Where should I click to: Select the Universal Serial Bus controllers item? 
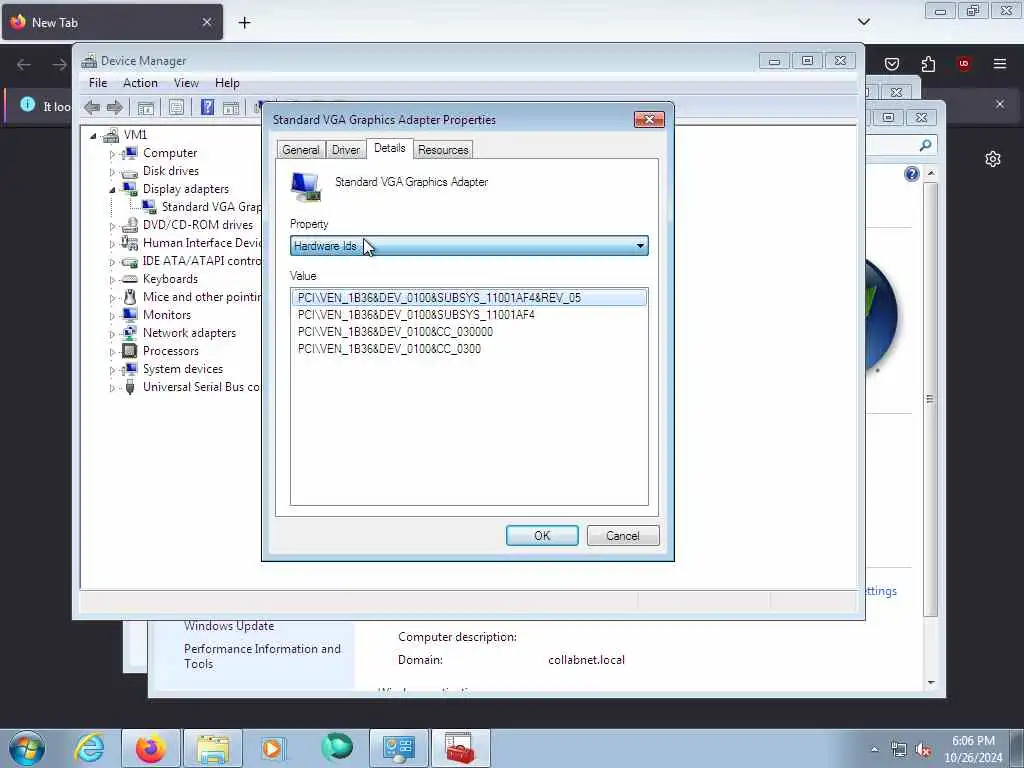click(201, 387)
